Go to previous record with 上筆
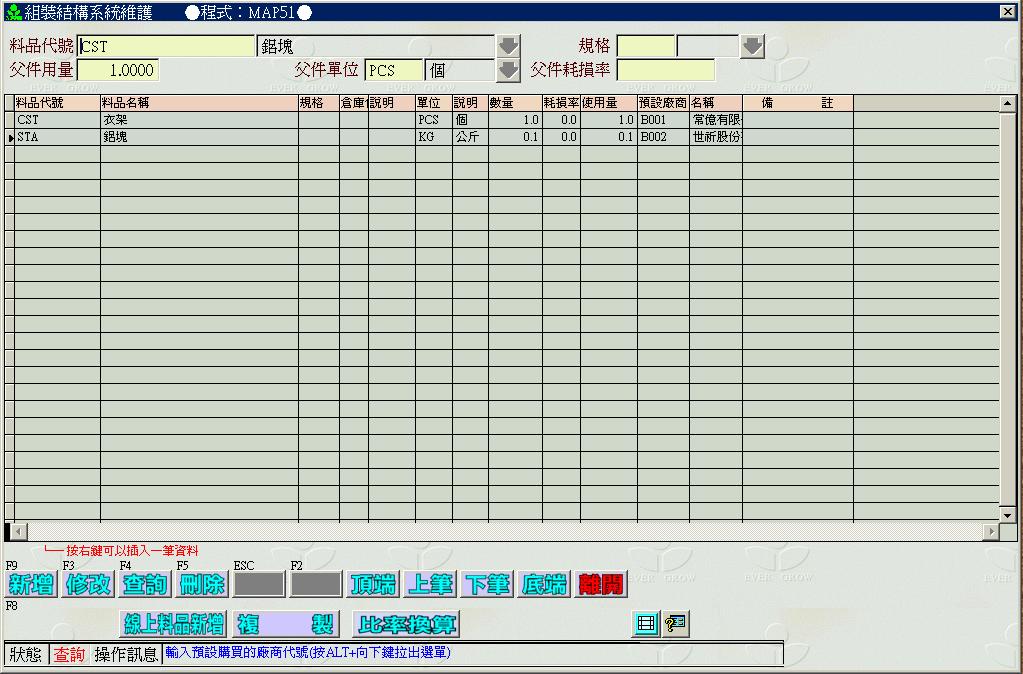 431,585
